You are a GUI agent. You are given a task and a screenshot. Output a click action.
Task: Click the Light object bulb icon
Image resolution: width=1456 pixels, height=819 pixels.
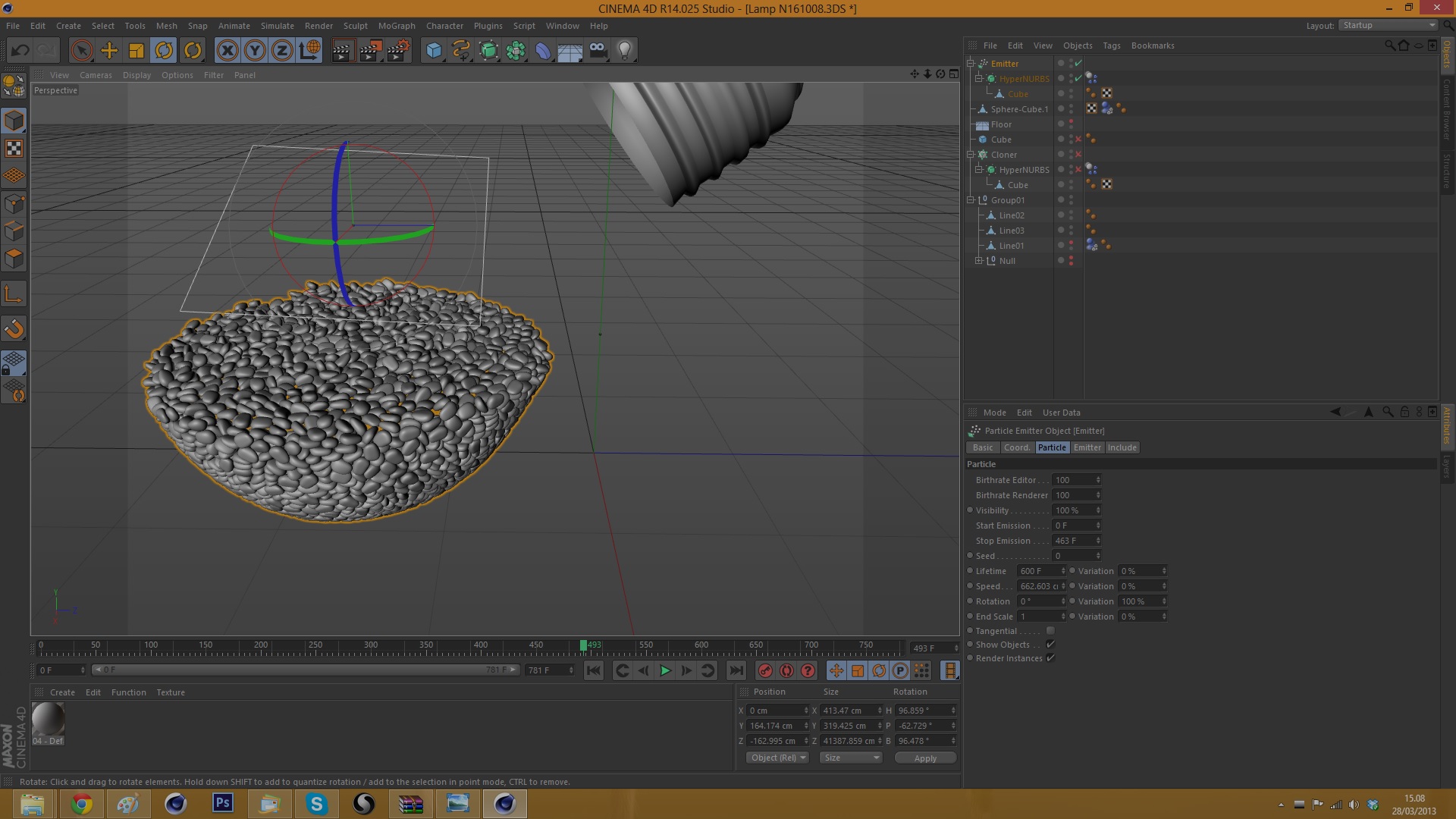624,51
